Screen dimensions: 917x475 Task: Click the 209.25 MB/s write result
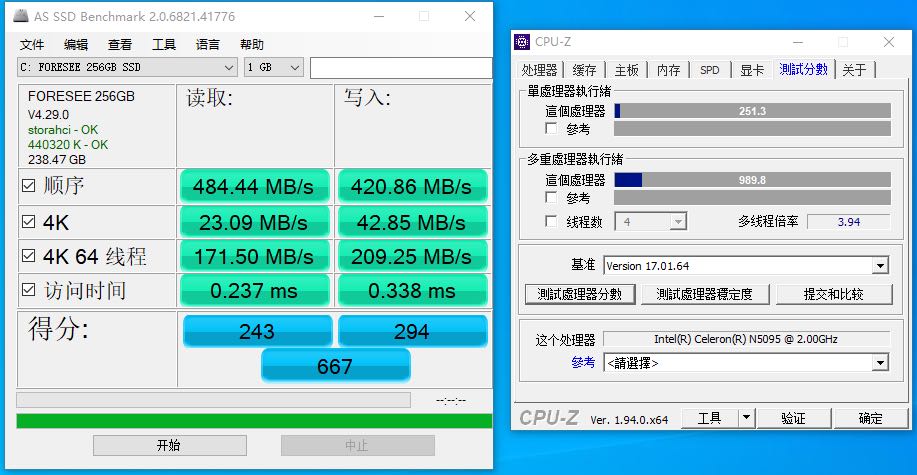click(x=412, y=256)
